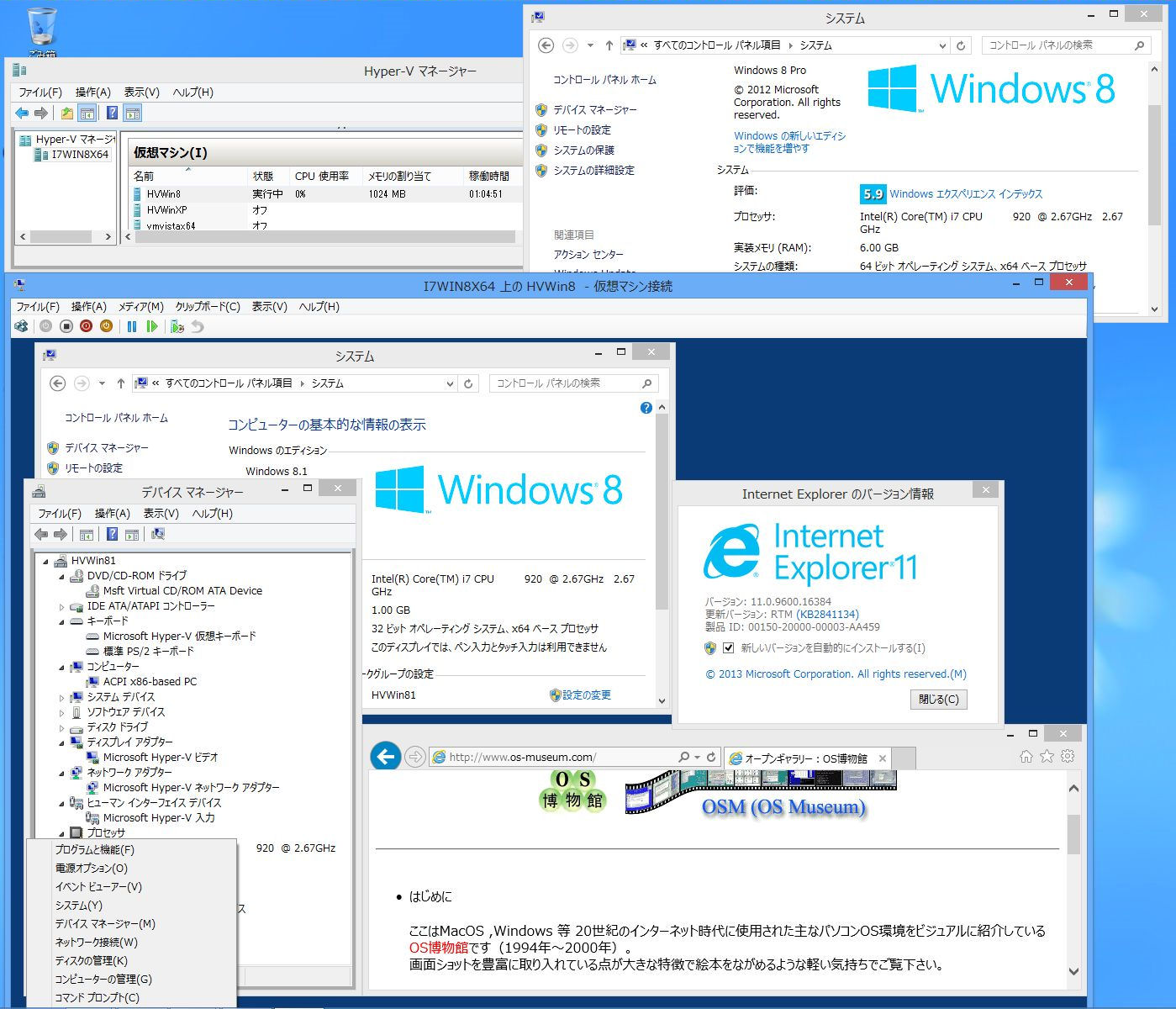Click Back arrow in Device Manager toolbar
This screenshot has width=1176, height=1009.
(40, 534)
